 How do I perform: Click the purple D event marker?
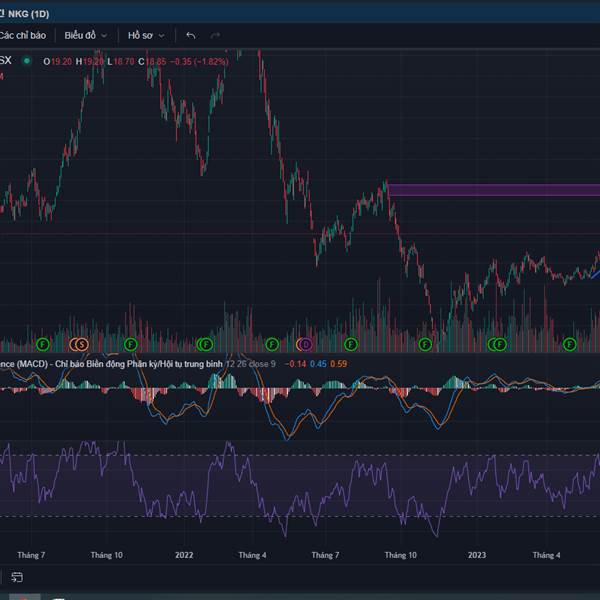306,344
